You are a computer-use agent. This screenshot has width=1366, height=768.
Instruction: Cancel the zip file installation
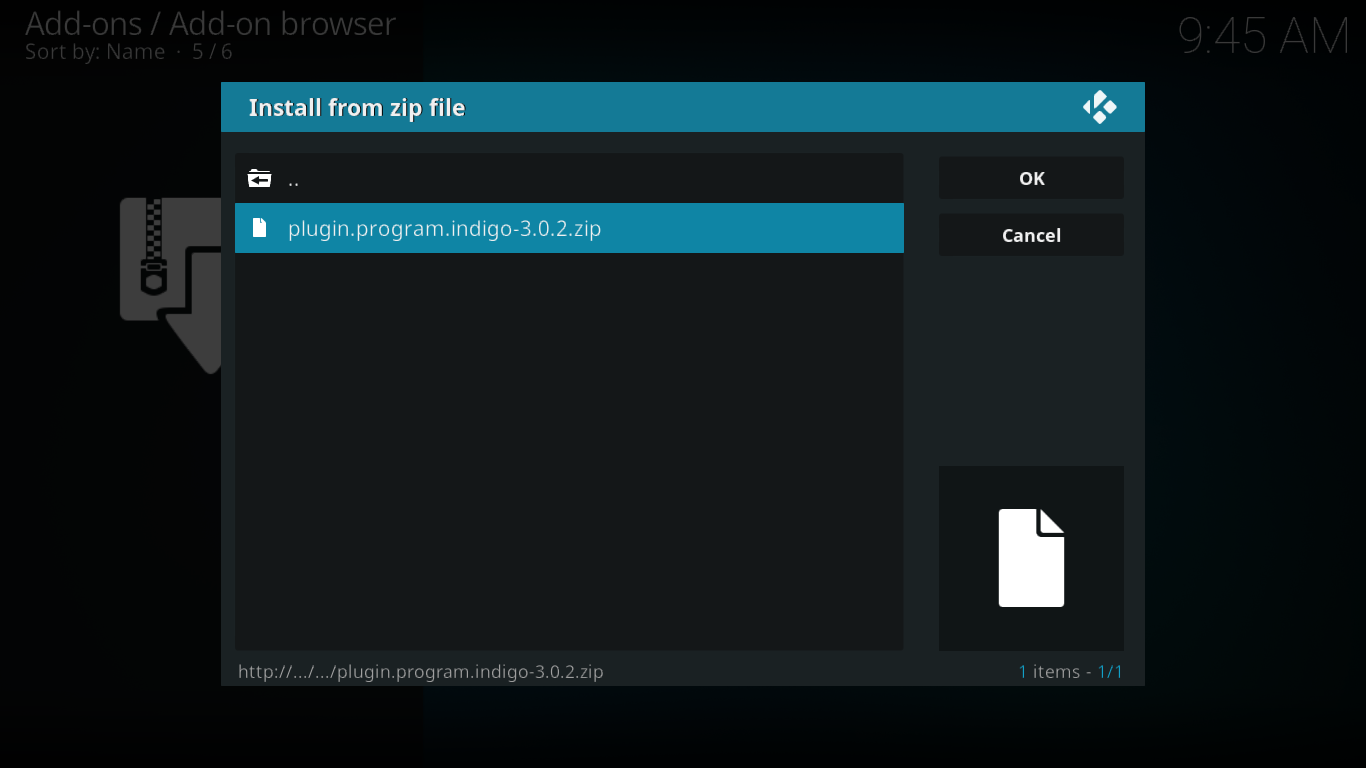1031,234
